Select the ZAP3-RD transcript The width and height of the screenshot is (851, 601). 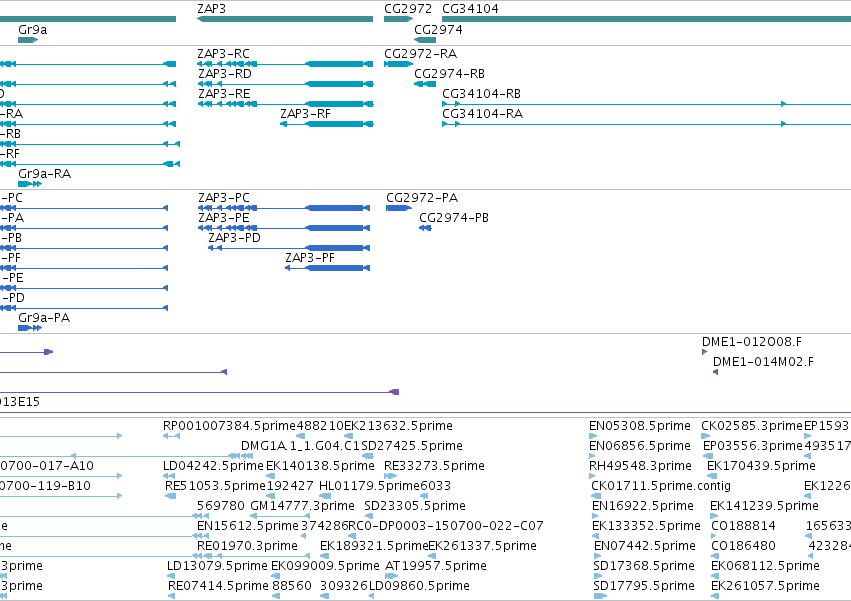pos(285,84)
